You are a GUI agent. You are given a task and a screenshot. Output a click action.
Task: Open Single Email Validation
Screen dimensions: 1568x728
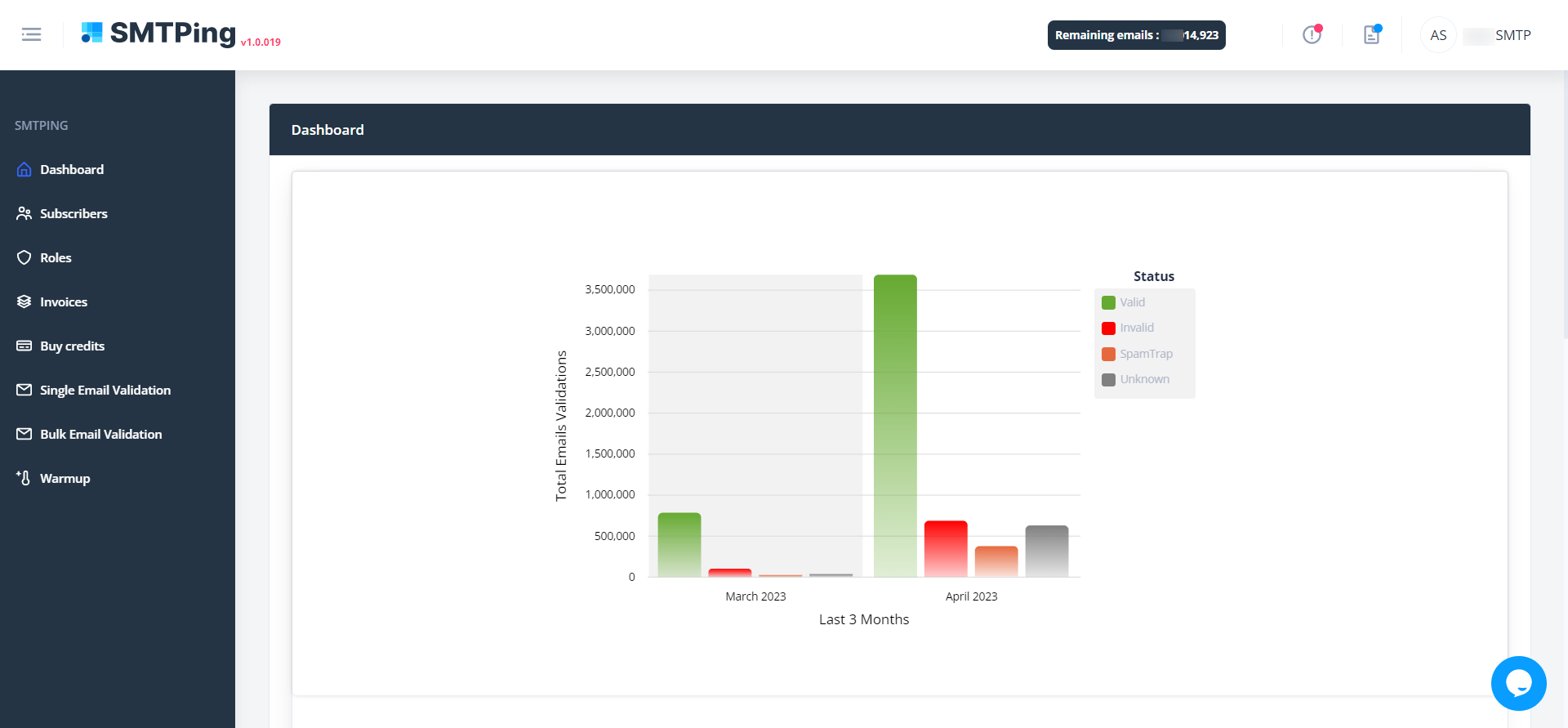(x=105, y=390)
